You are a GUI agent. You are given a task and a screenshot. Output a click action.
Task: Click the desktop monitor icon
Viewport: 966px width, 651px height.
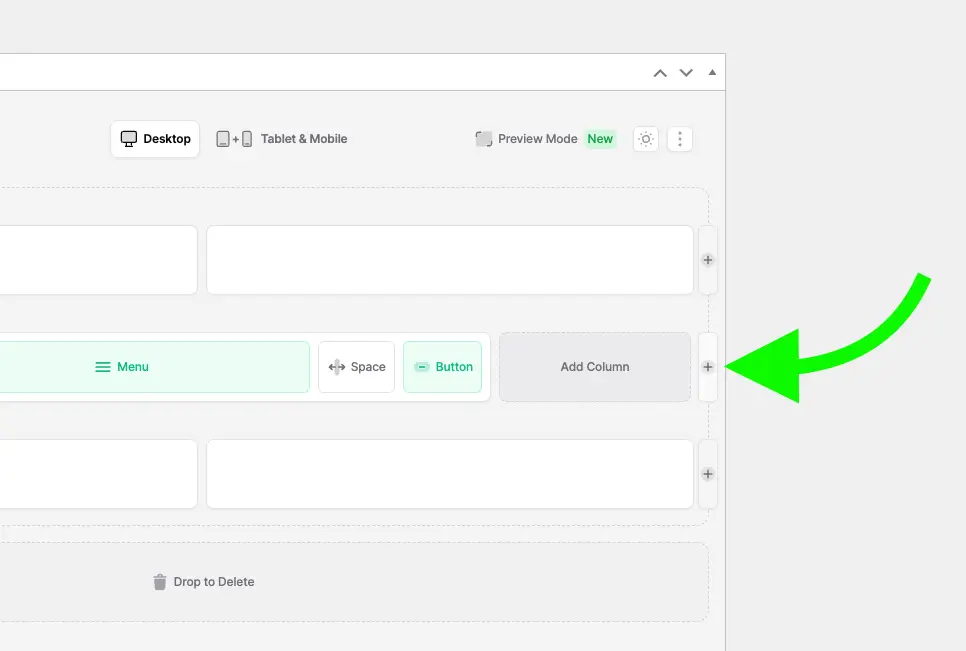(x=129, y=139)
